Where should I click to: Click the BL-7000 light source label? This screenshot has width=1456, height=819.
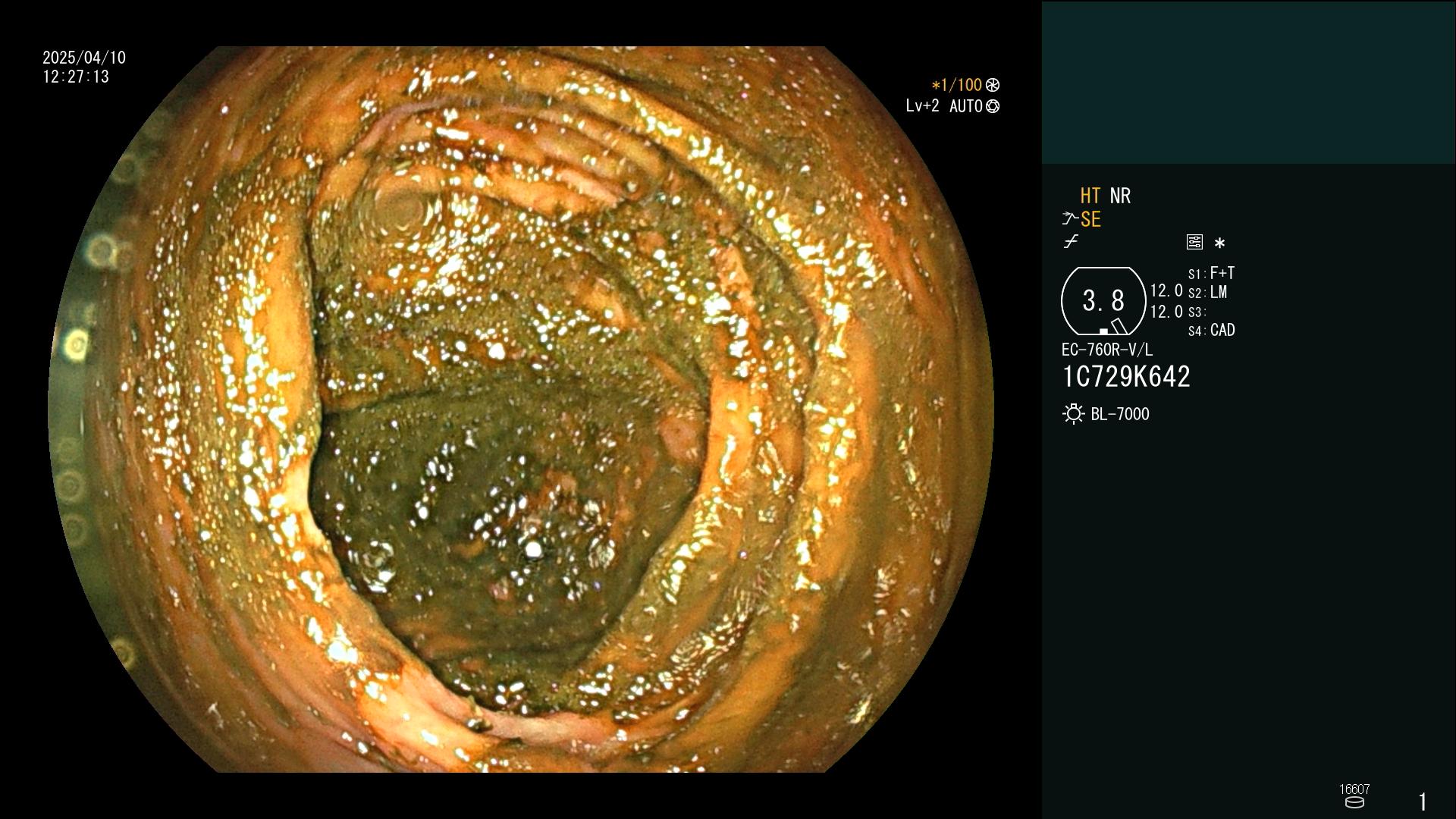coord(1120,414)
